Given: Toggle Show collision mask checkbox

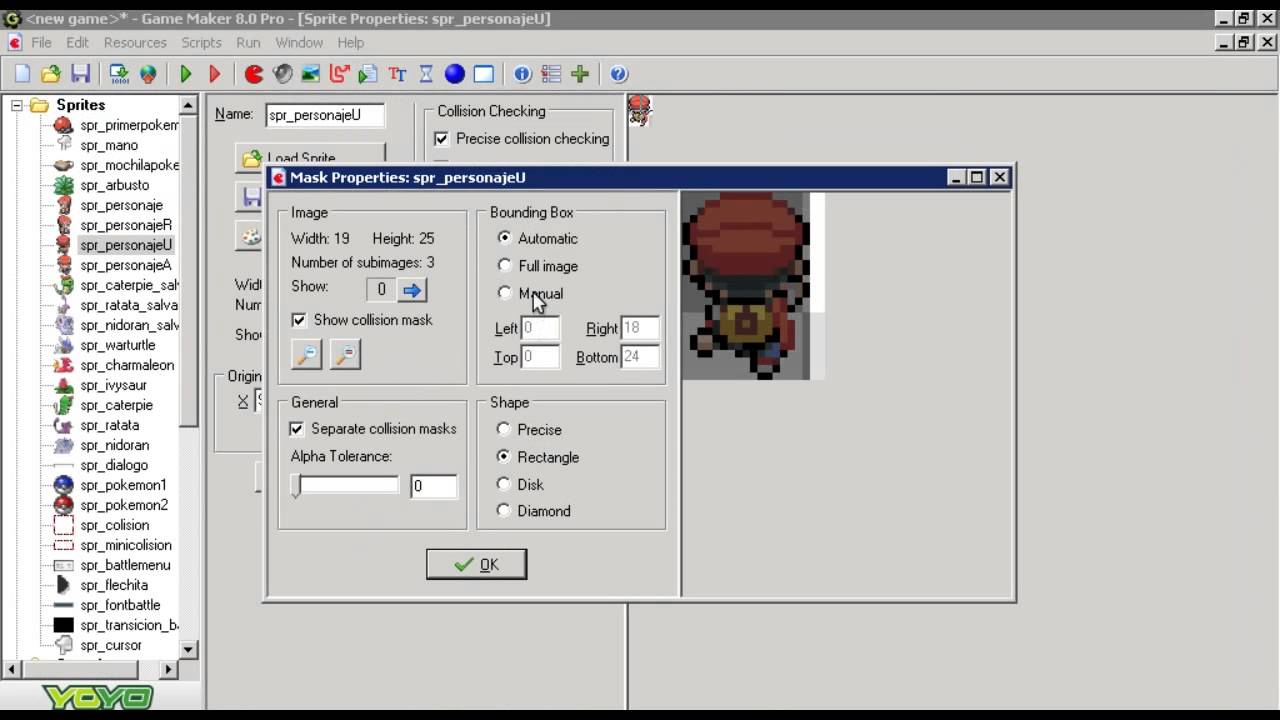Looking at the screenshot, I should (x=298, y=320).
